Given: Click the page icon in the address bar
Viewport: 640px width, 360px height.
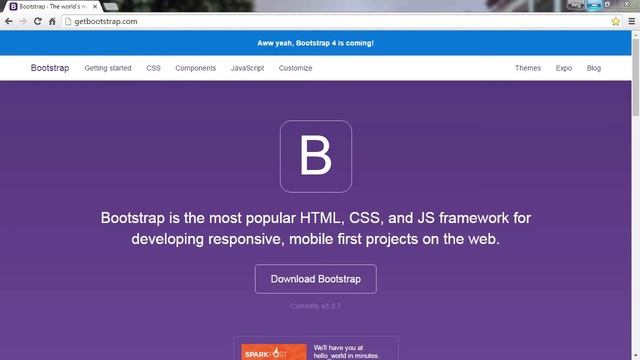Looking at the screenshot, I should [x=68, y=21].
